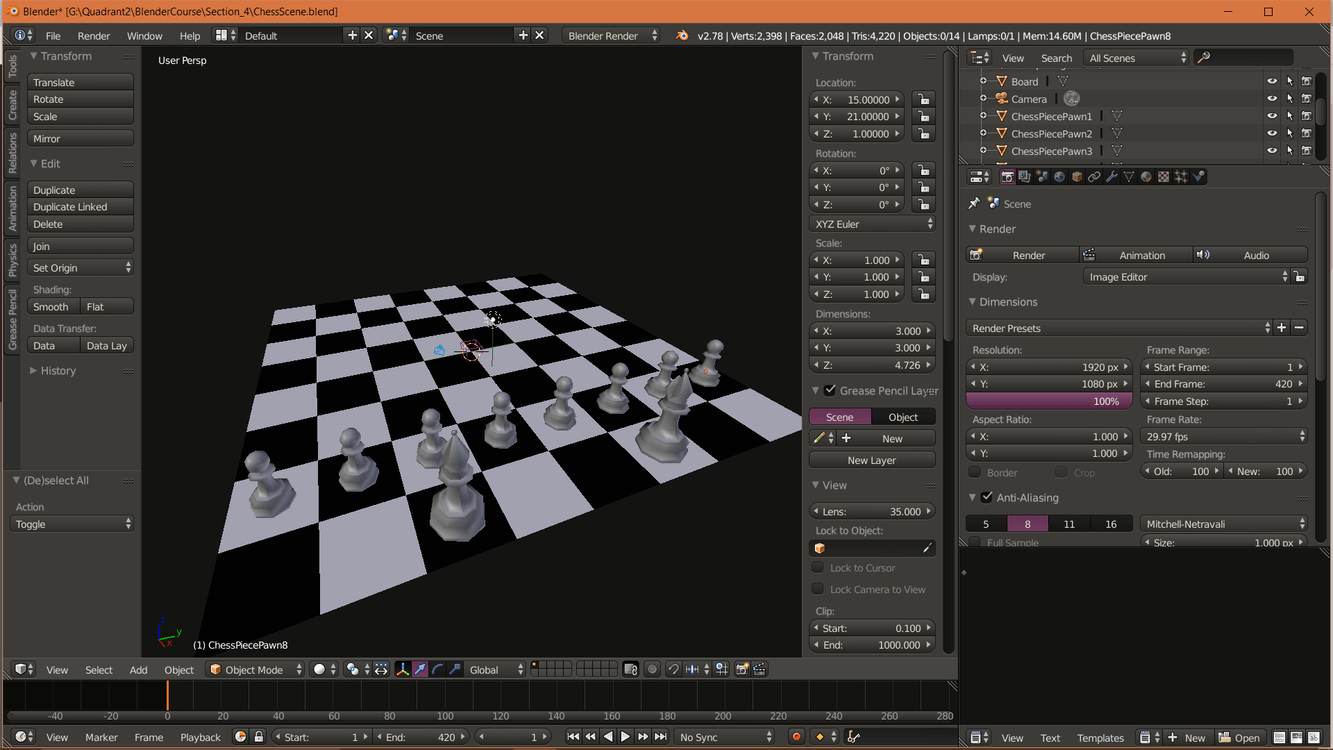Open the Object Mode dropdown
The image size is (1333, 750).
(x=255, y=670)
